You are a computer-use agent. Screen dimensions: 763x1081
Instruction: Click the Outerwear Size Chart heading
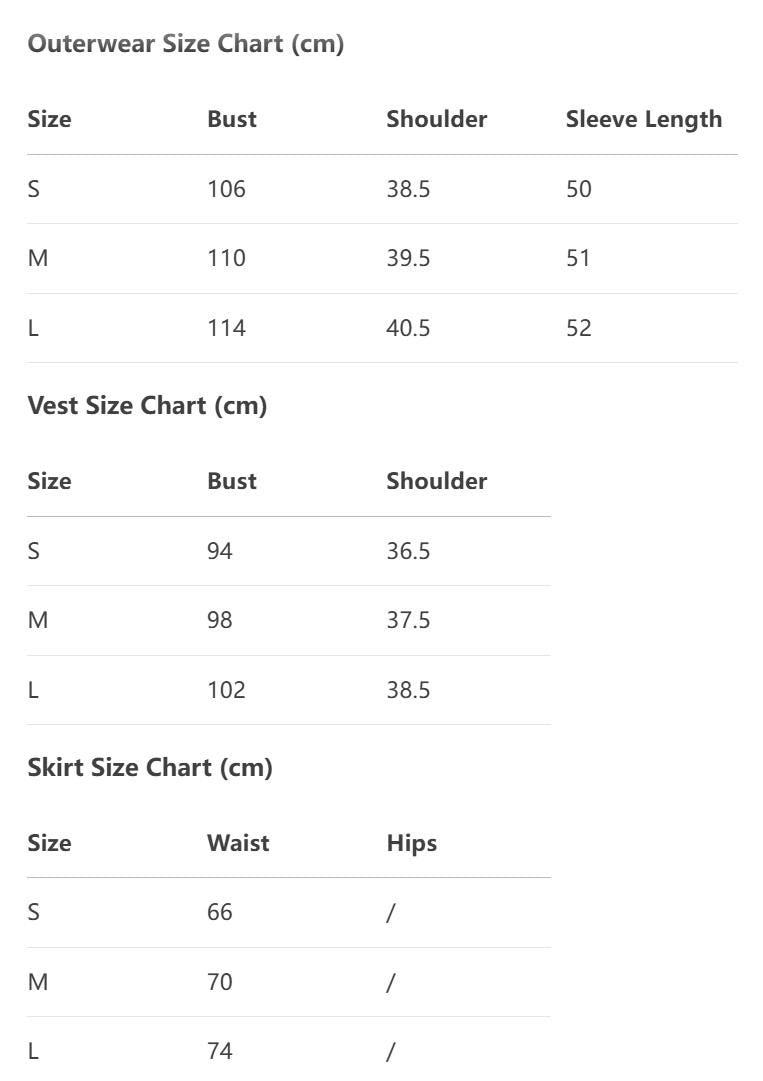[186, 44]
